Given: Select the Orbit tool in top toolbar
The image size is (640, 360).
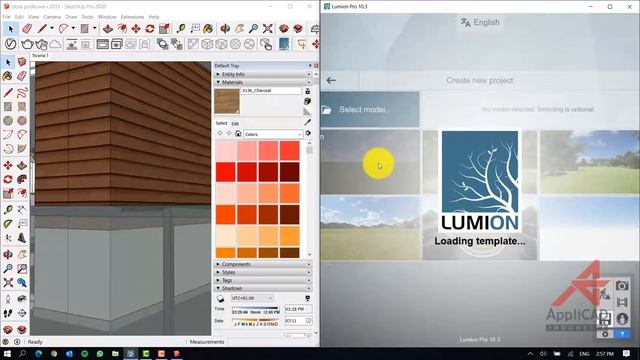Looking at the screenshot, I should (x=225, y=29).
